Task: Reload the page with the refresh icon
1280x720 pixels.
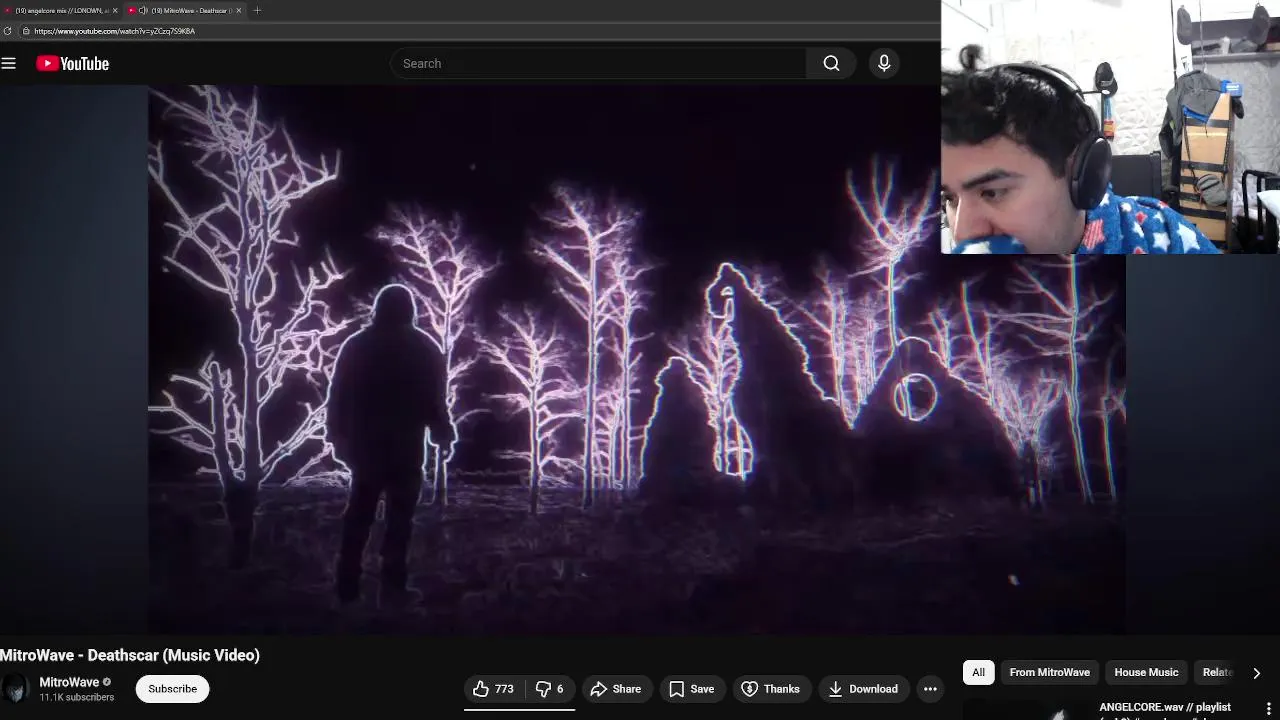Action: (x=8, y=31)
